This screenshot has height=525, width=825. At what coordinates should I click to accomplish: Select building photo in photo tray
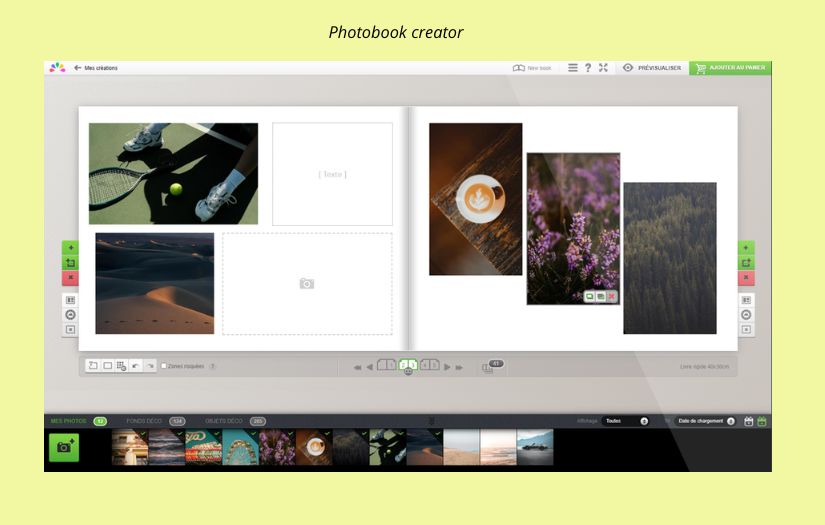(129, 447)
